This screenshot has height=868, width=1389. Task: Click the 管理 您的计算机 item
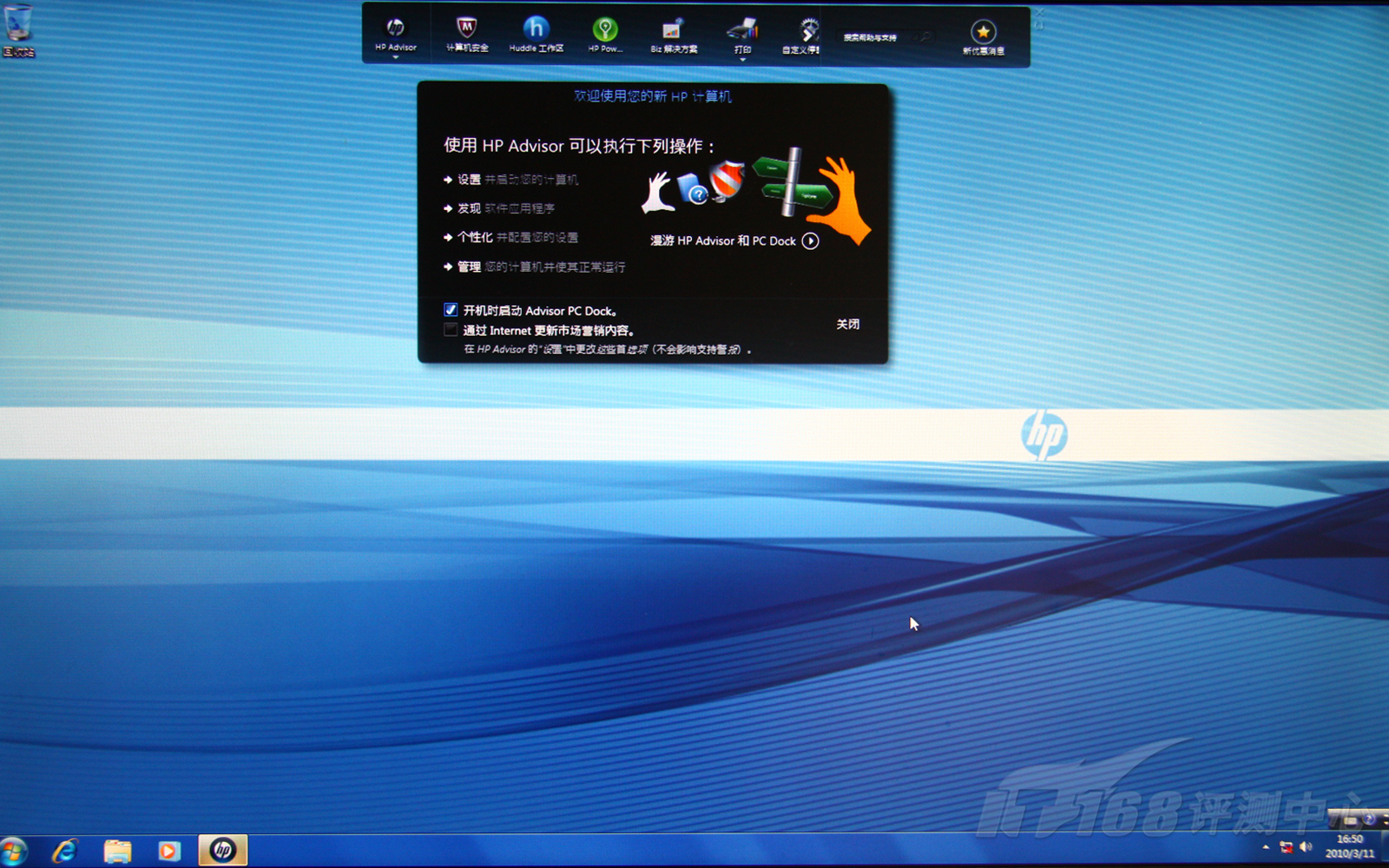click(x=534, y=266)
